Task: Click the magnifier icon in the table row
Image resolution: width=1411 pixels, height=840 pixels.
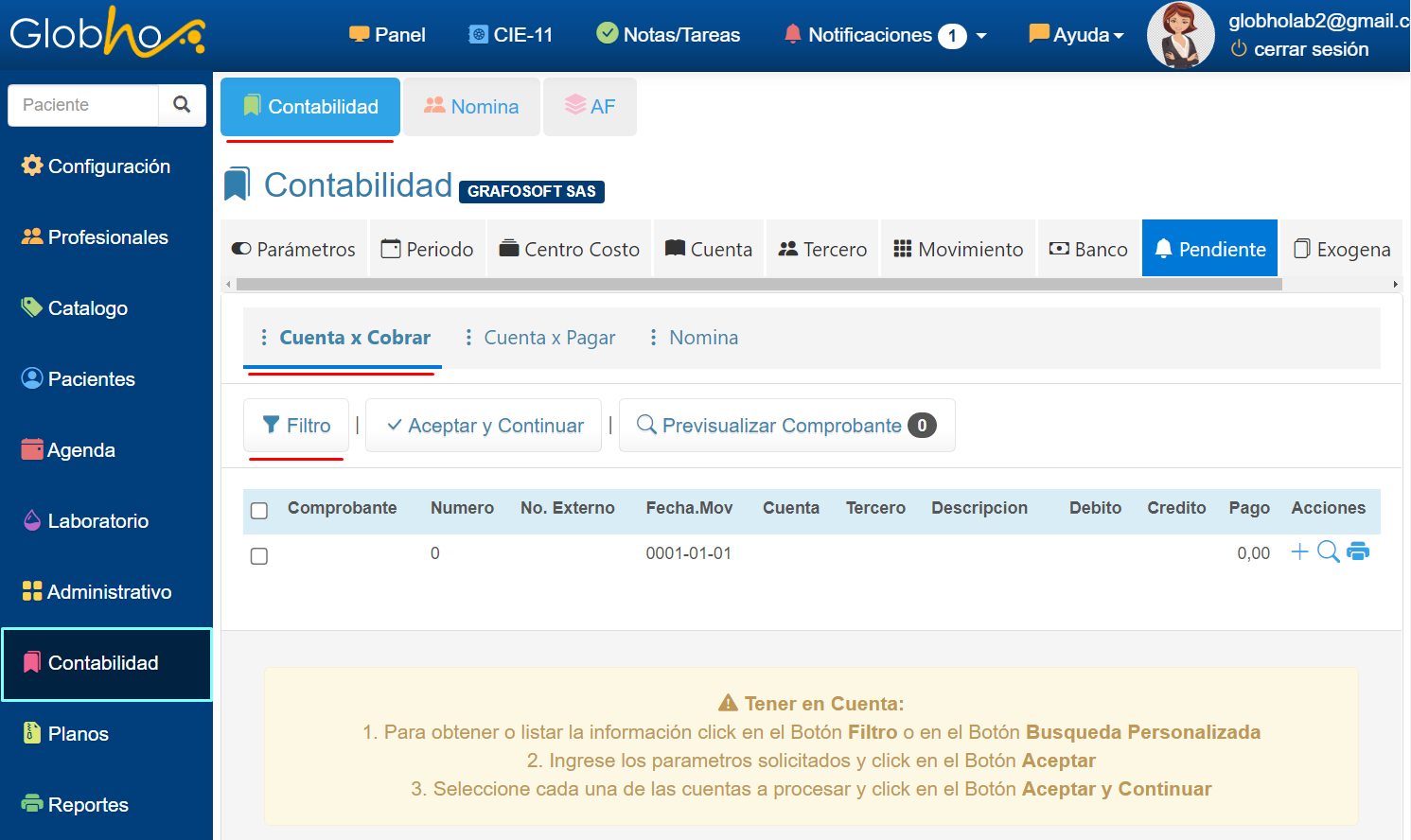Action: (x=1329, y=552)
